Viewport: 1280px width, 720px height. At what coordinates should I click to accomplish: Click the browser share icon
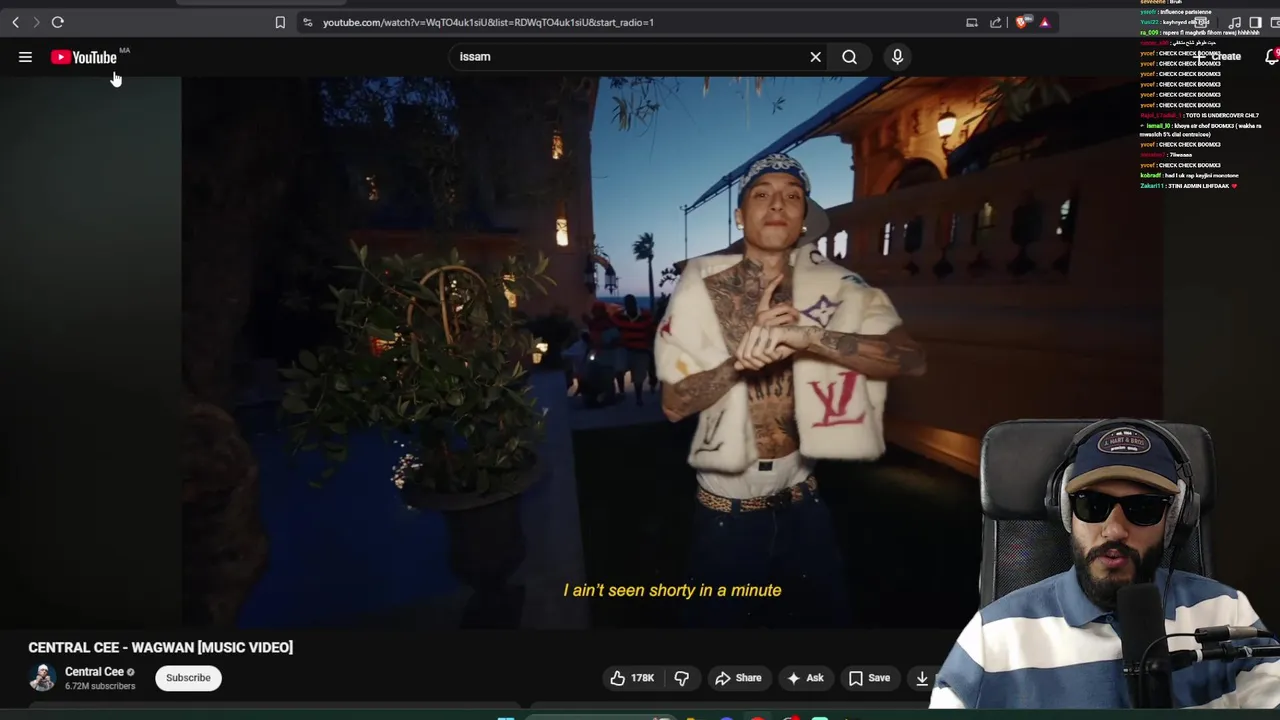[996, 22]
